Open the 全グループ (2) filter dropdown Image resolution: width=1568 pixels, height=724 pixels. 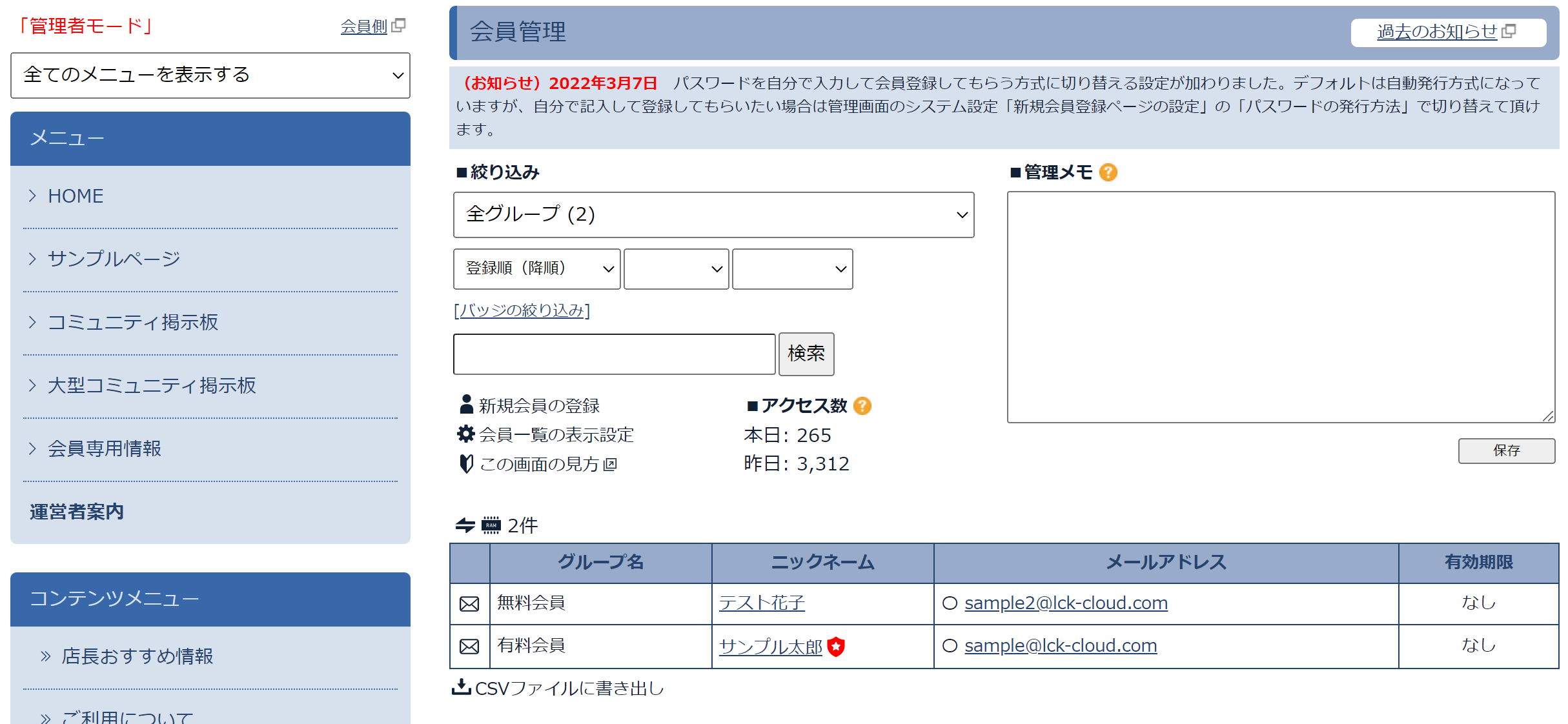[x=714, y=215]
